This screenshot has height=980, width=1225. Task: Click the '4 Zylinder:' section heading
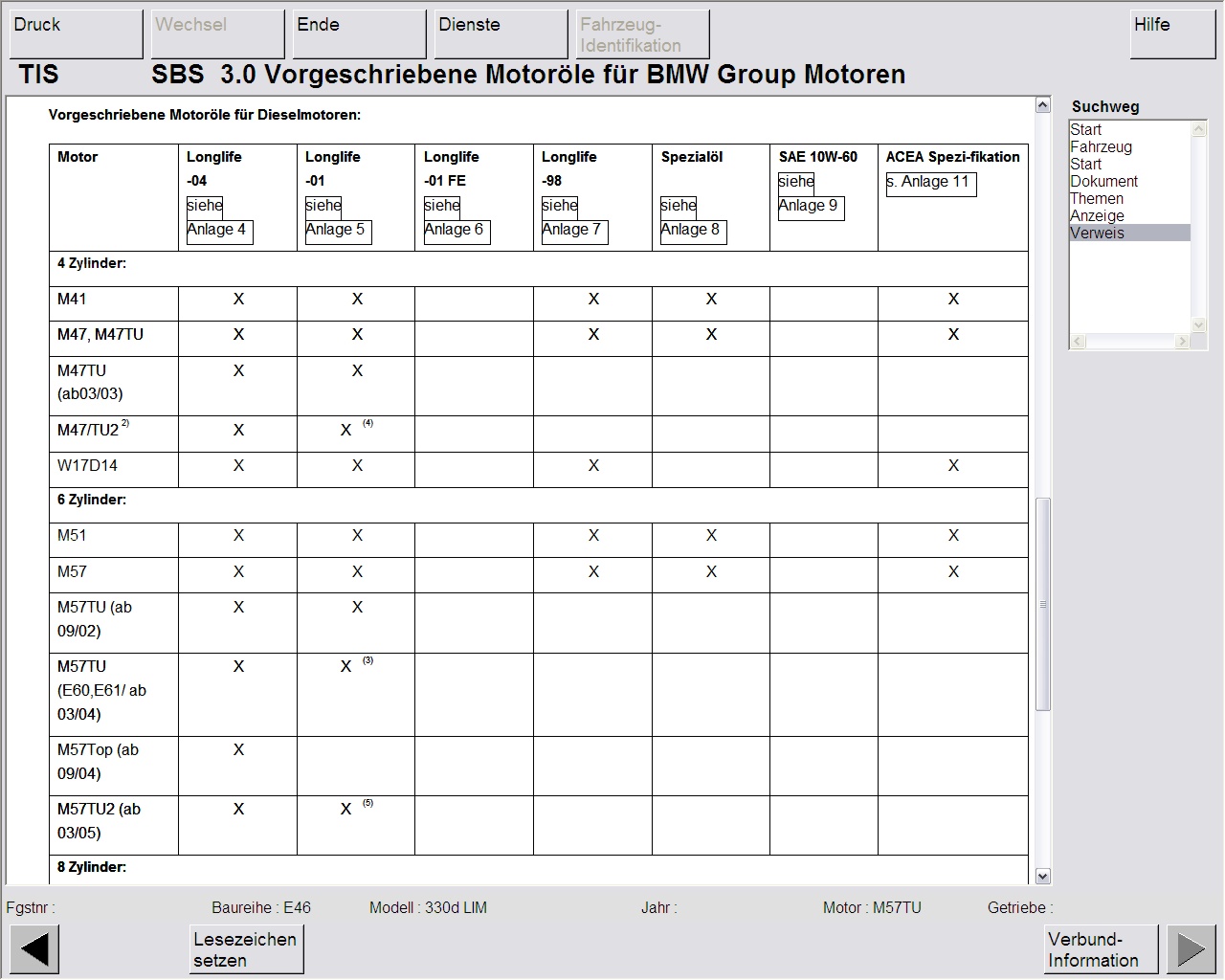coord(92,263)
